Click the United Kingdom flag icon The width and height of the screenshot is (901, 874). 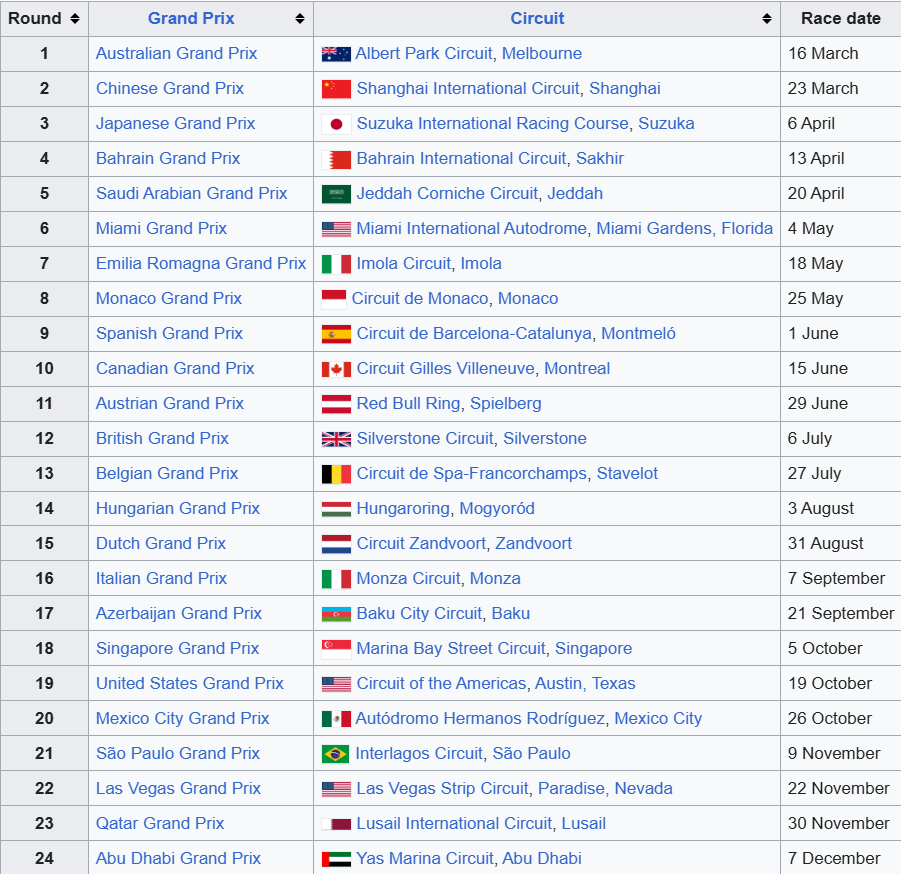click(x=336, y=439)
